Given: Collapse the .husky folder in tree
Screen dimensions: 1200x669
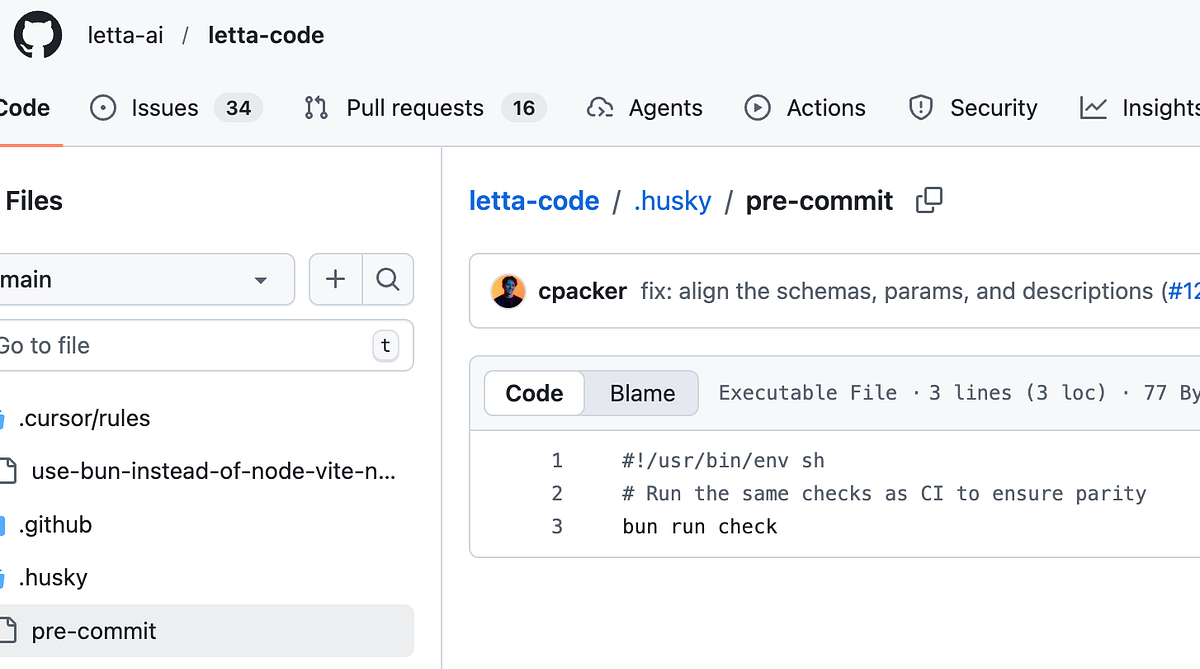Looking at the screenshot, I should click(x=53, y=577).
